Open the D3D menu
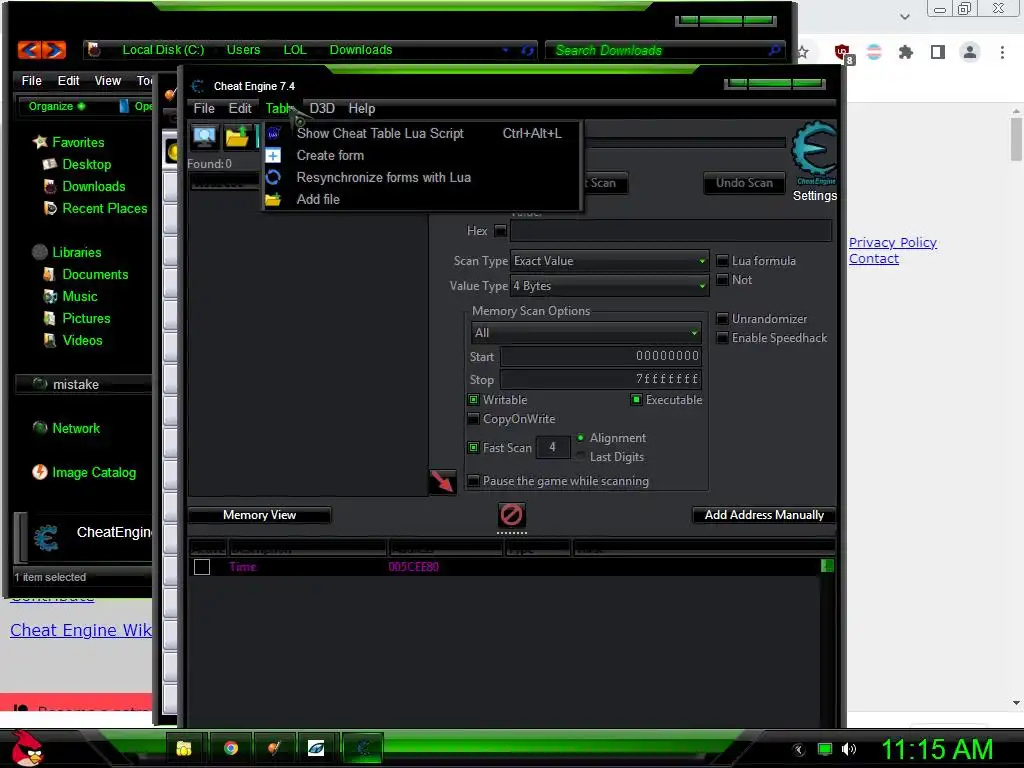 click(x=322, y=108)
